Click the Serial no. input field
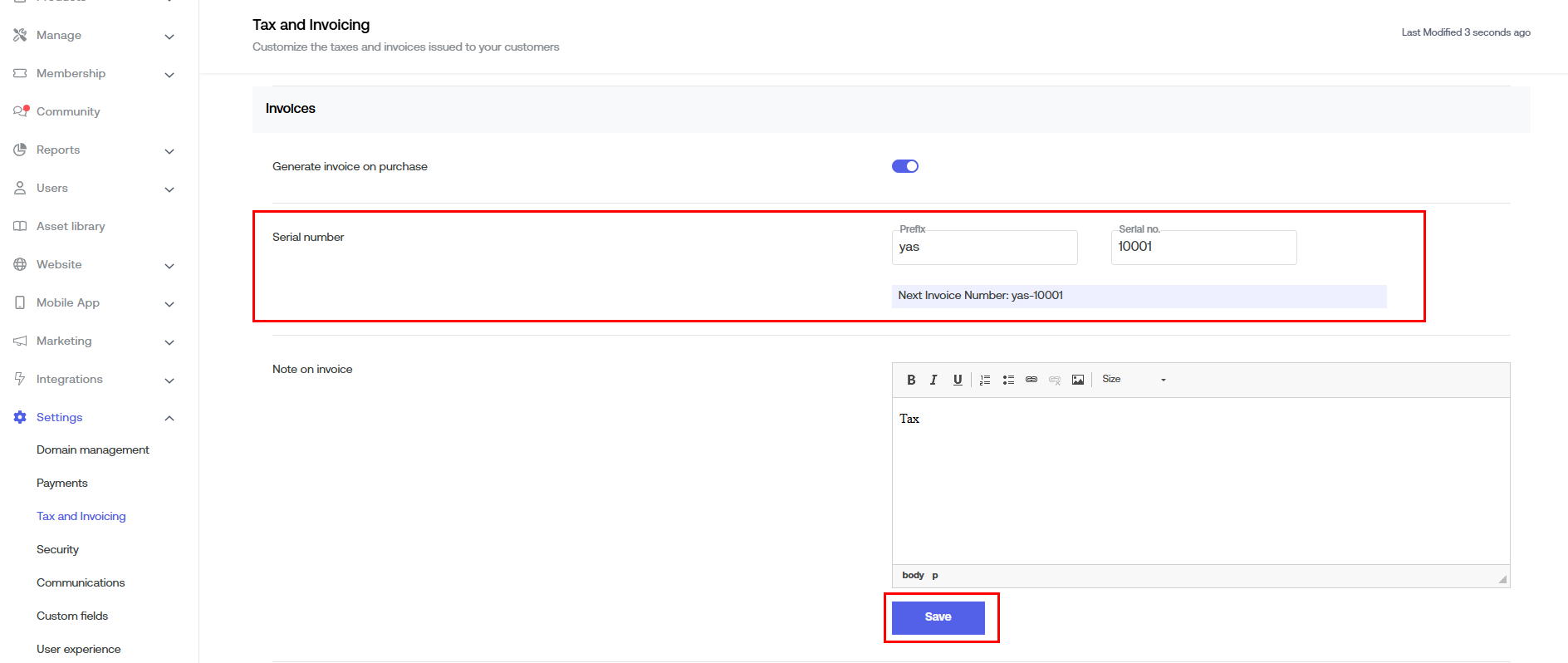1568x663 pixels. click(1203, 248)
